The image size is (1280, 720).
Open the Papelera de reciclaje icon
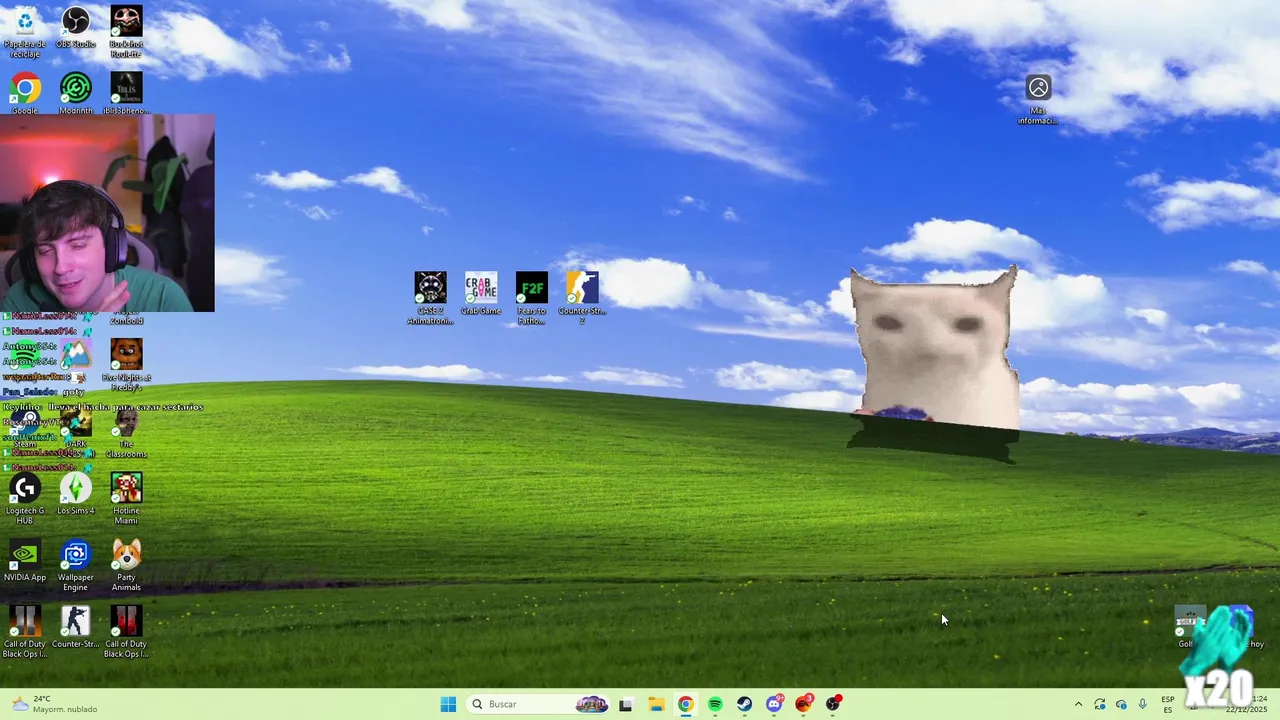25,31
